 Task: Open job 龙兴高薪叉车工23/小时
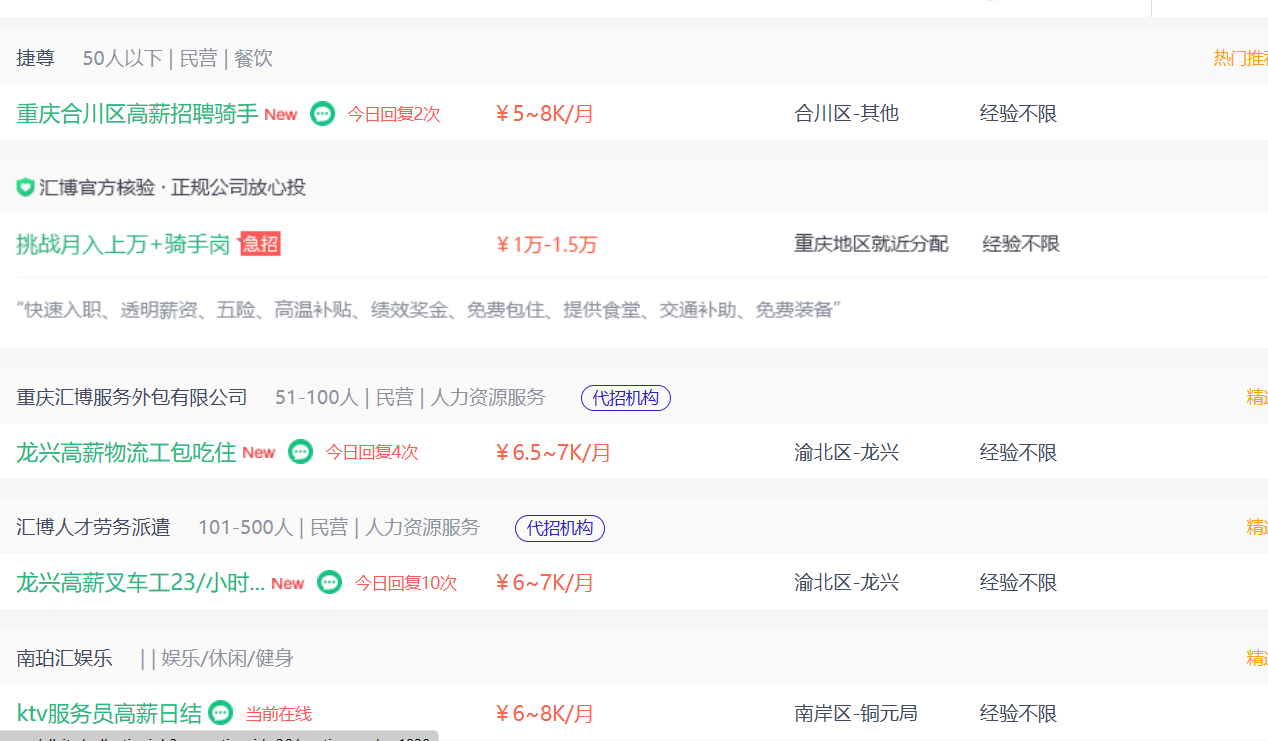click(140, 583)
